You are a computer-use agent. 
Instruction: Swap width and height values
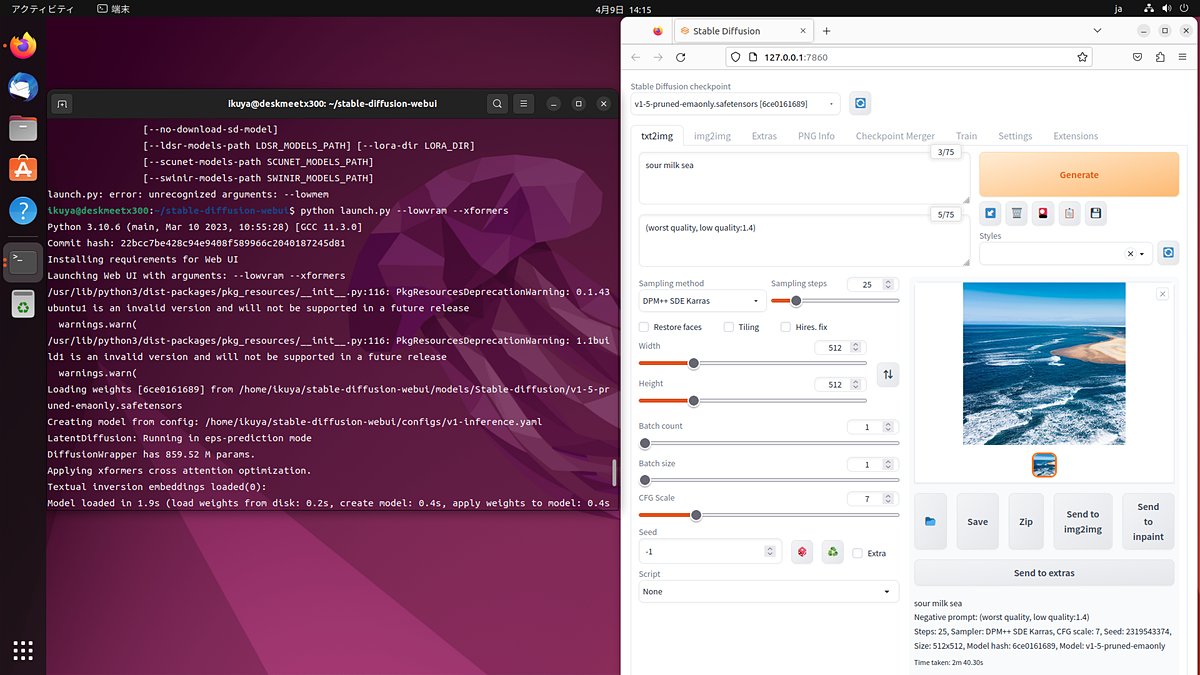[888, 373]
